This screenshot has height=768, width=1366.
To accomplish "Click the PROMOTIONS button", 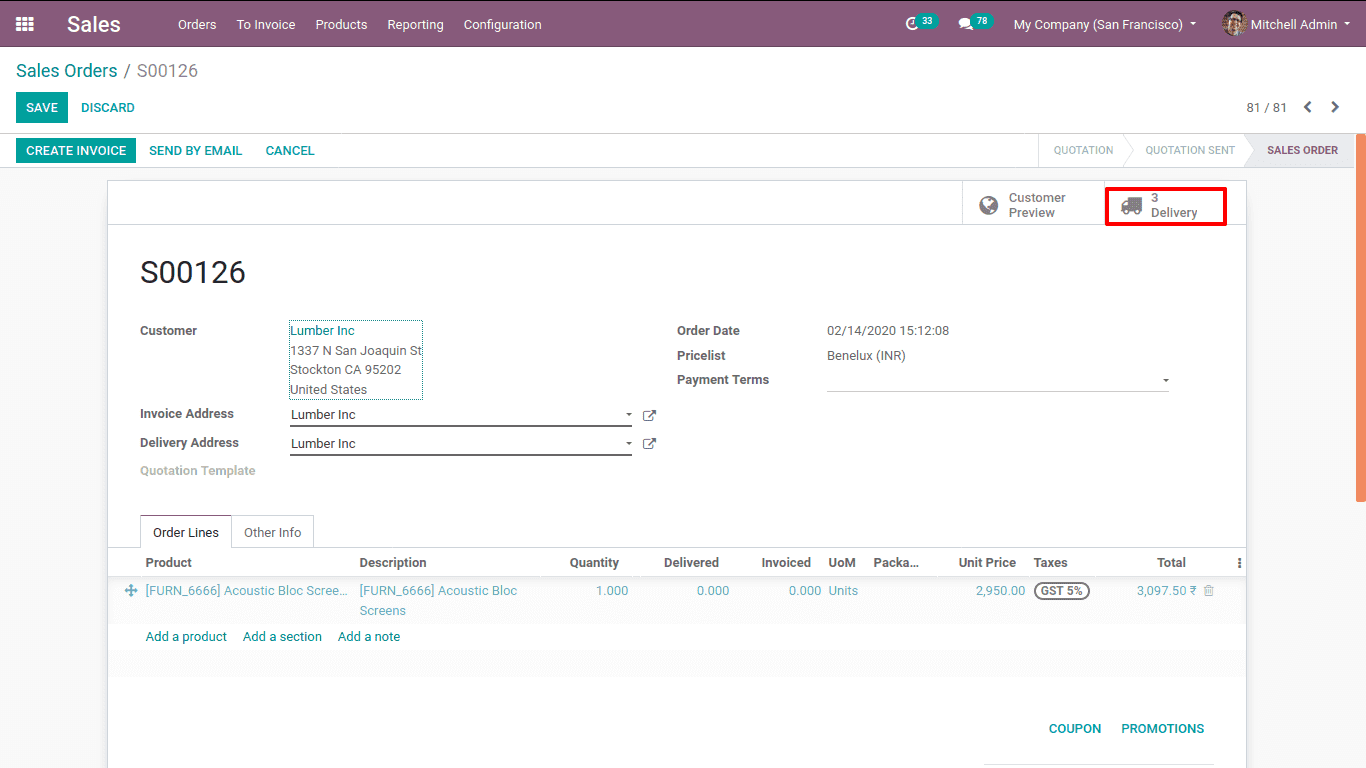I will [x=1163, y=729].
